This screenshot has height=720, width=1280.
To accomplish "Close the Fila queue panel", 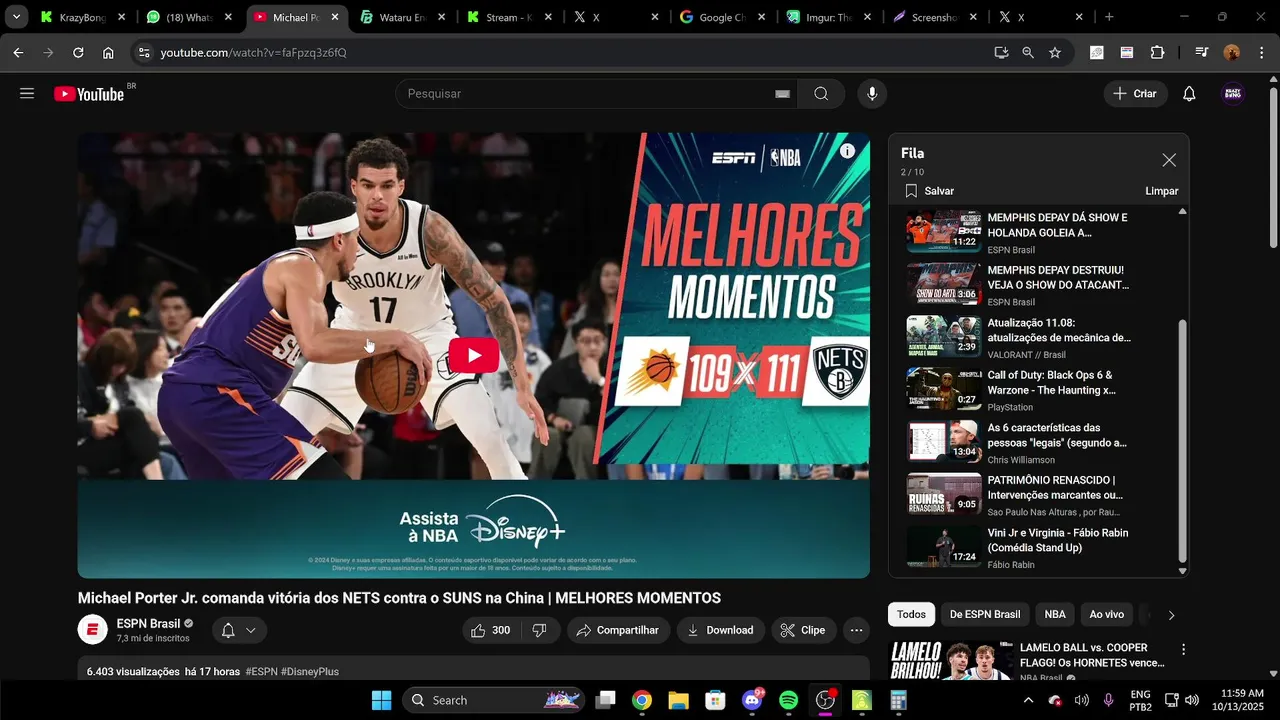I will 1168,160.
